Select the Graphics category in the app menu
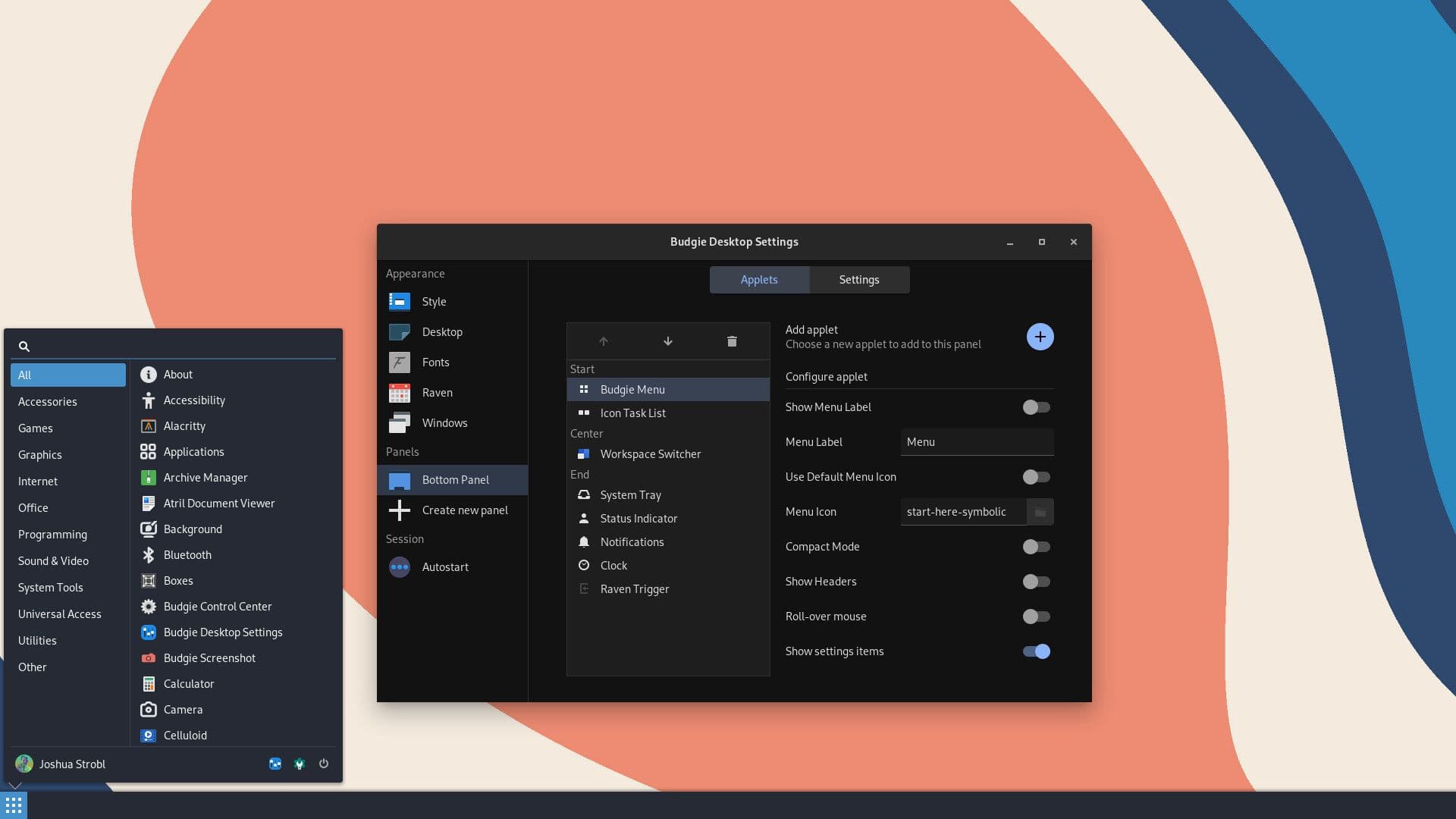Screen dimensions: 1456x819 [39, 454]
